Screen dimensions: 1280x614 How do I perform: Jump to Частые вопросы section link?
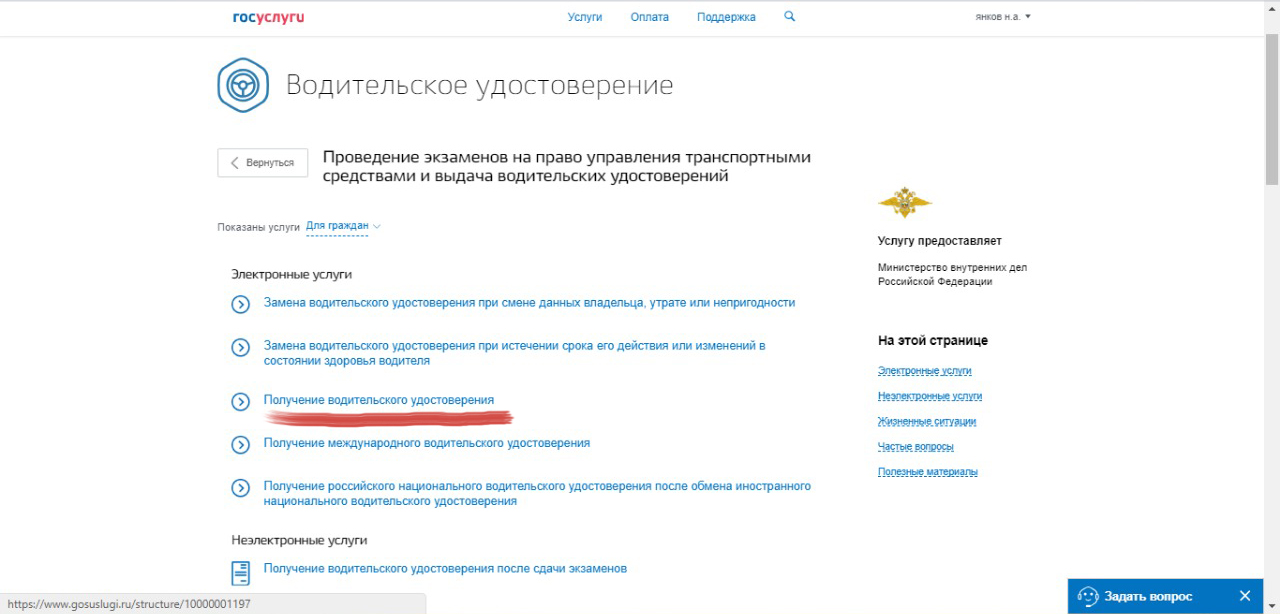click(x=915, y=447)
